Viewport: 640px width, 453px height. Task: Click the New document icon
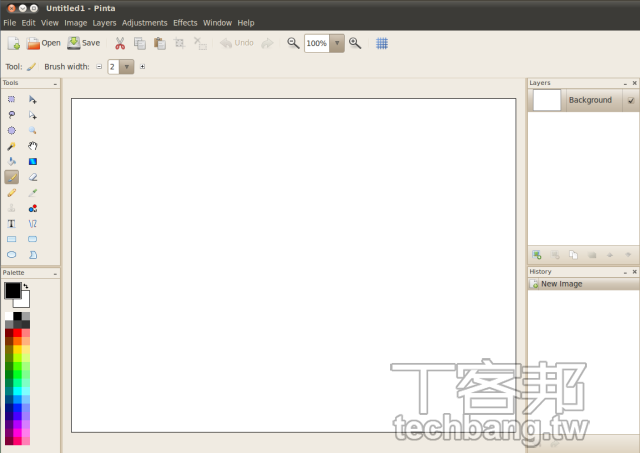pos(13,43)
